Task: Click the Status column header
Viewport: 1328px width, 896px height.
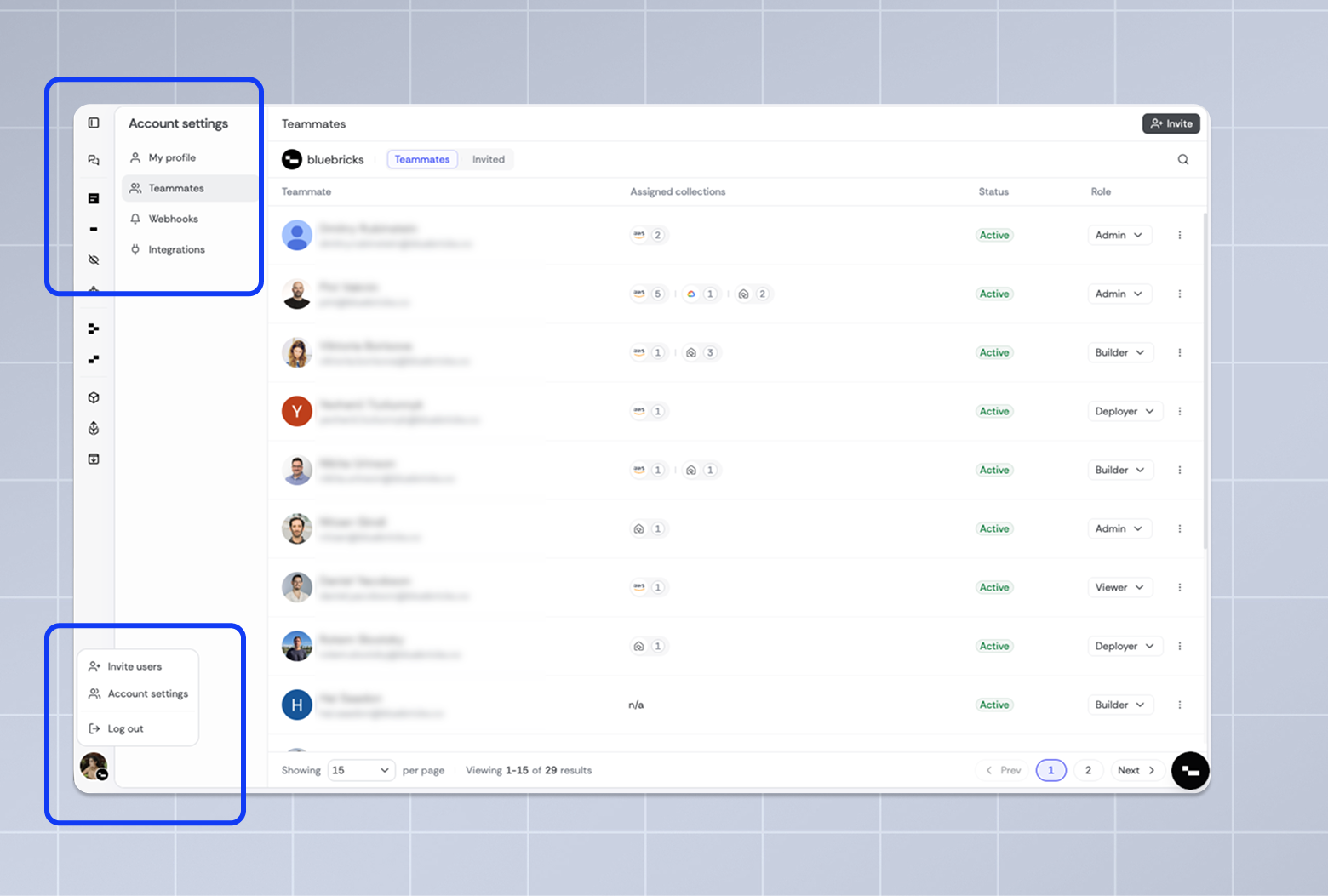Action: pos(993,191)
